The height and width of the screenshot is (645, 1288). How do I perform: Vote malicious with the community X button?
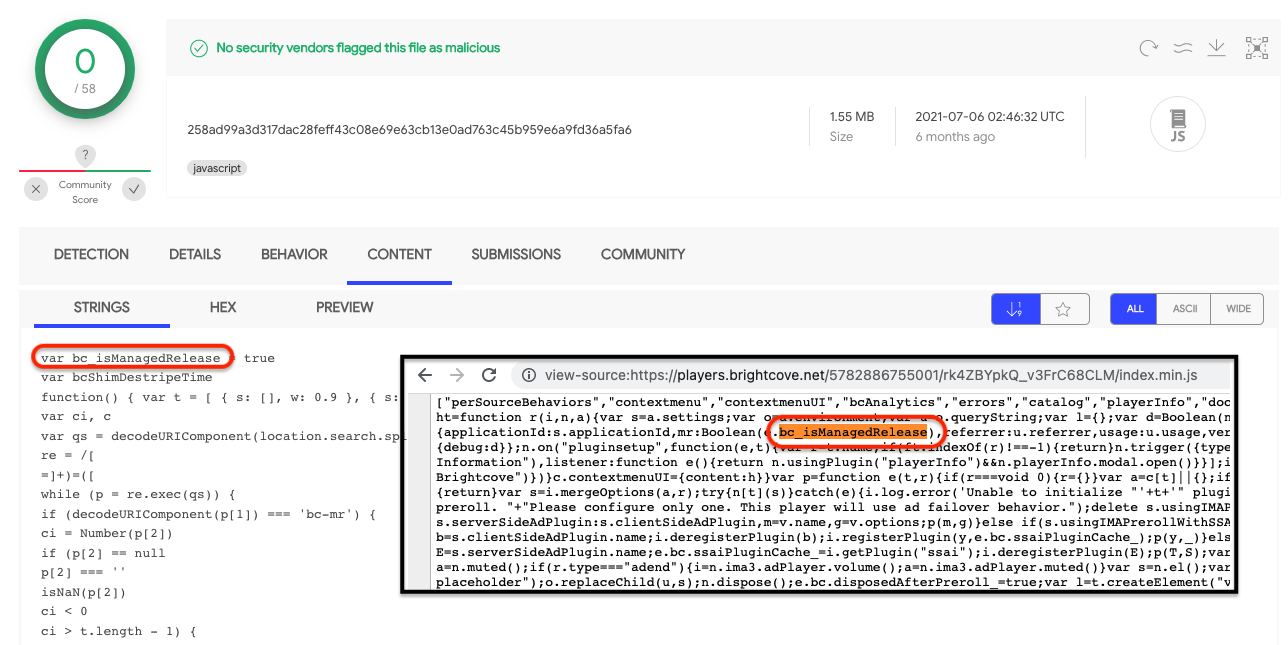coord(36,189)
